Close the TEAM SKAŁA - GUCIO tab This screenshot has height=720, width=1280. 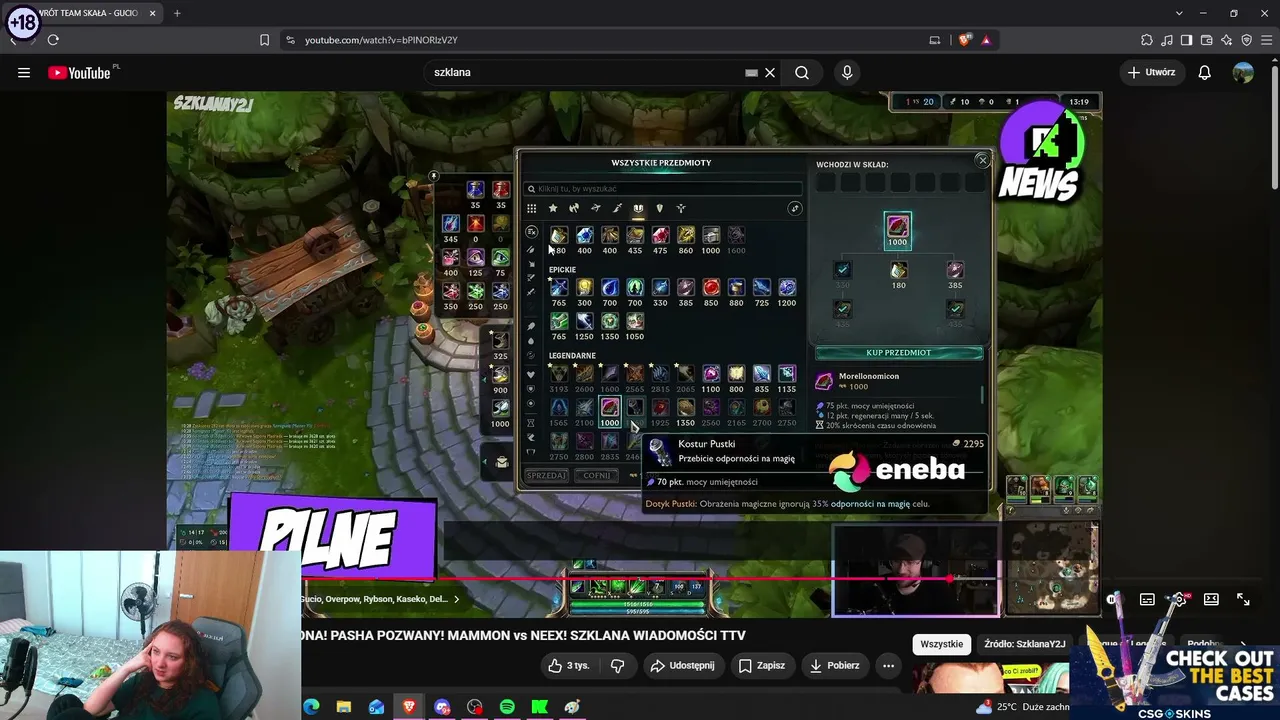(x=152, y=13)
